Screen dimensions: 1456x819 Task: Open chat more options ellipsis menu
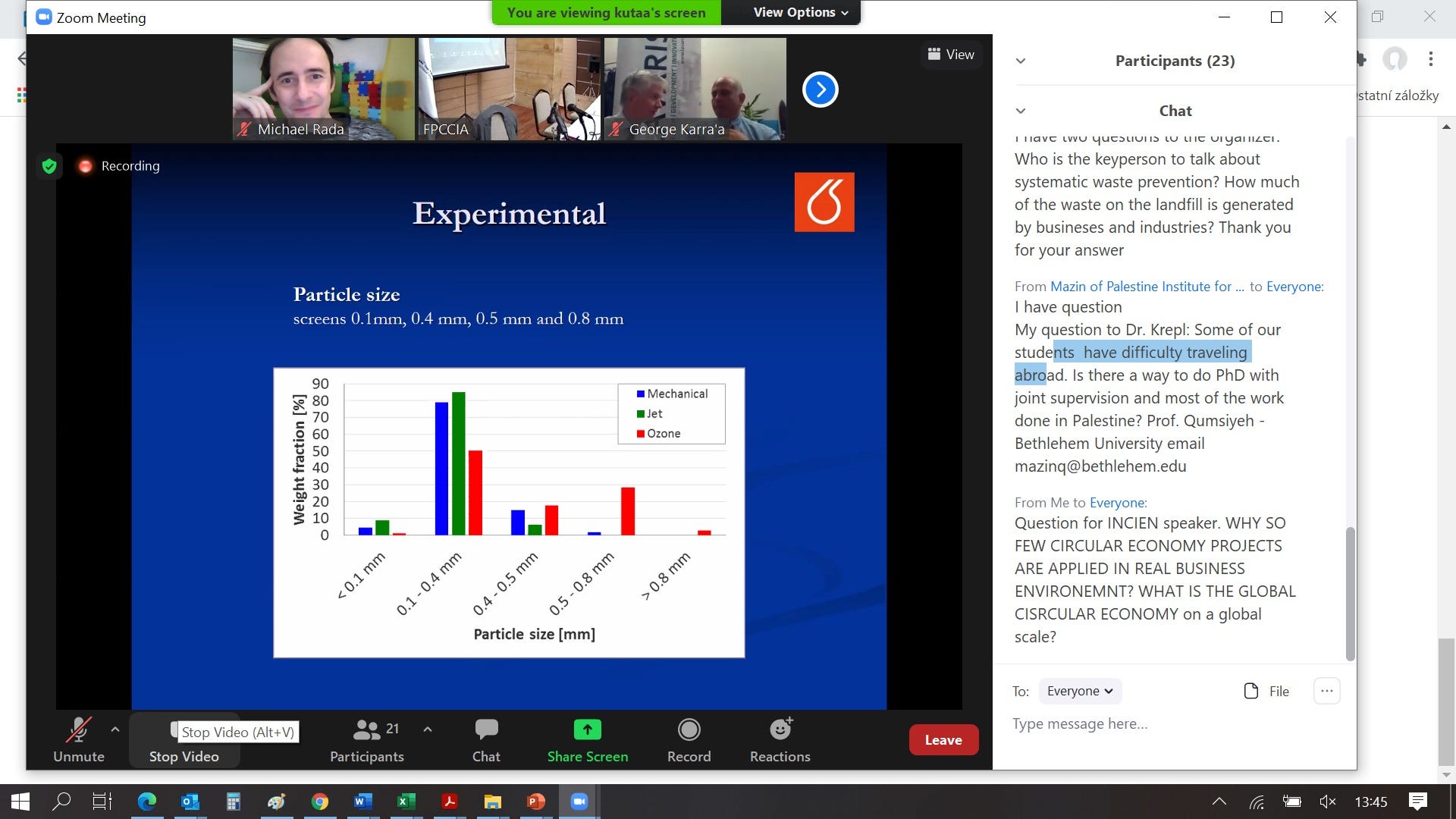pyautogui.click(x=1326, y=691)
